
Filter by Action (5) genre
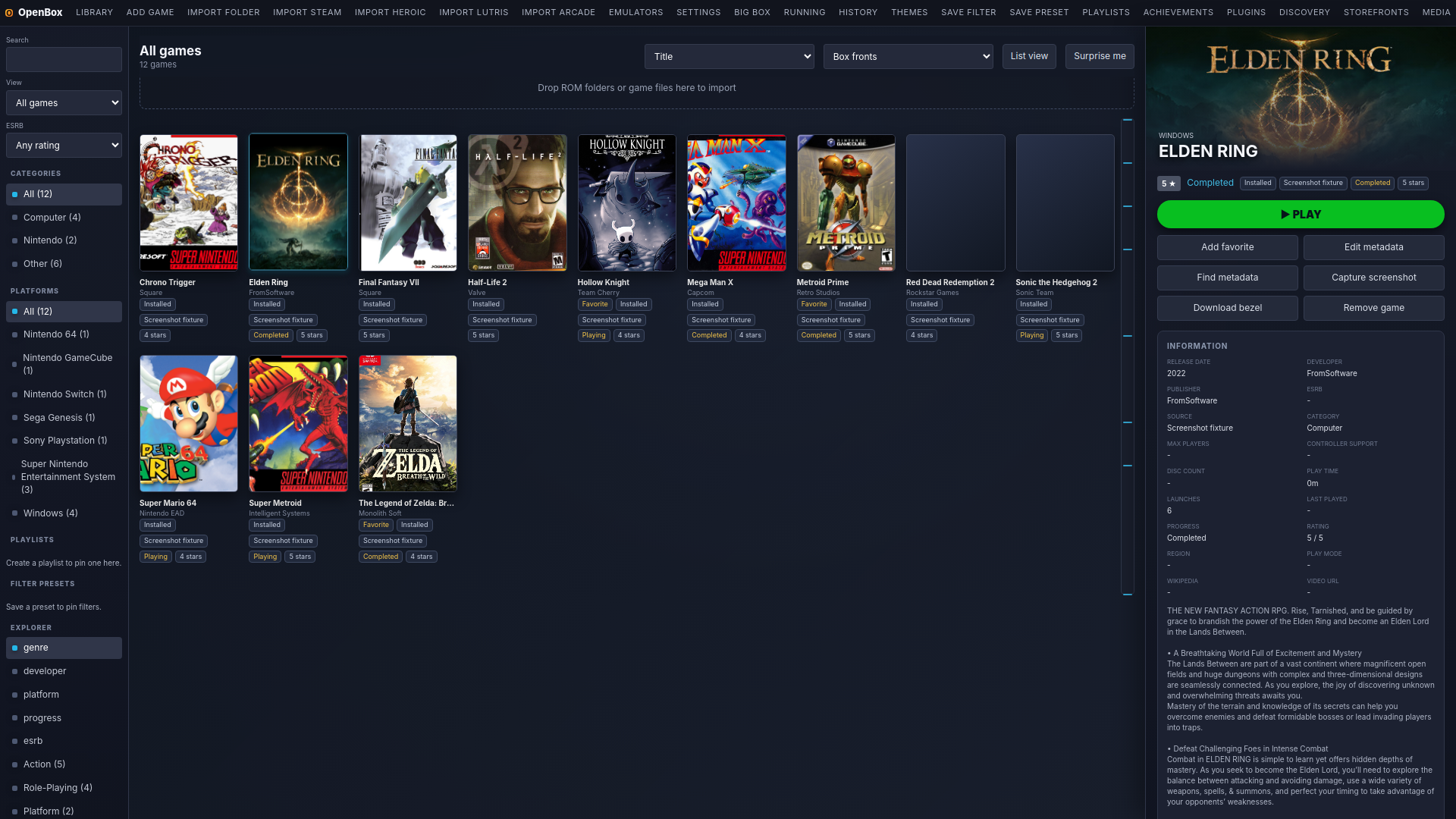64,764
